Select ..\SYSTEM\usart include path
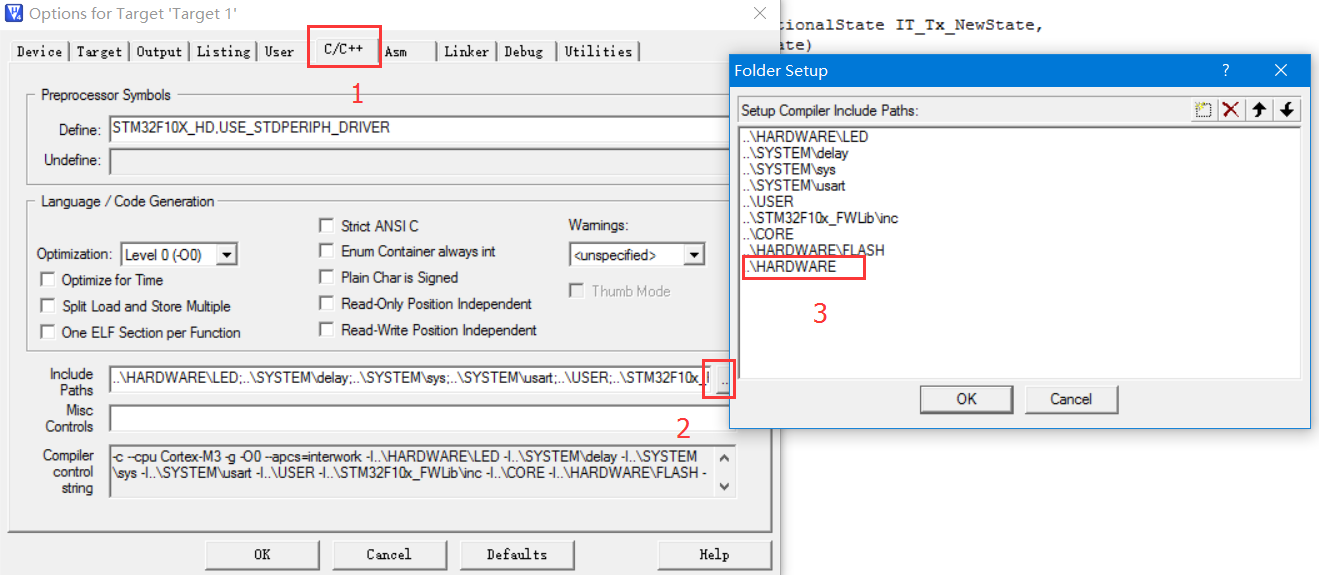Screen dimensions: 1319x575 pos(794,185)
